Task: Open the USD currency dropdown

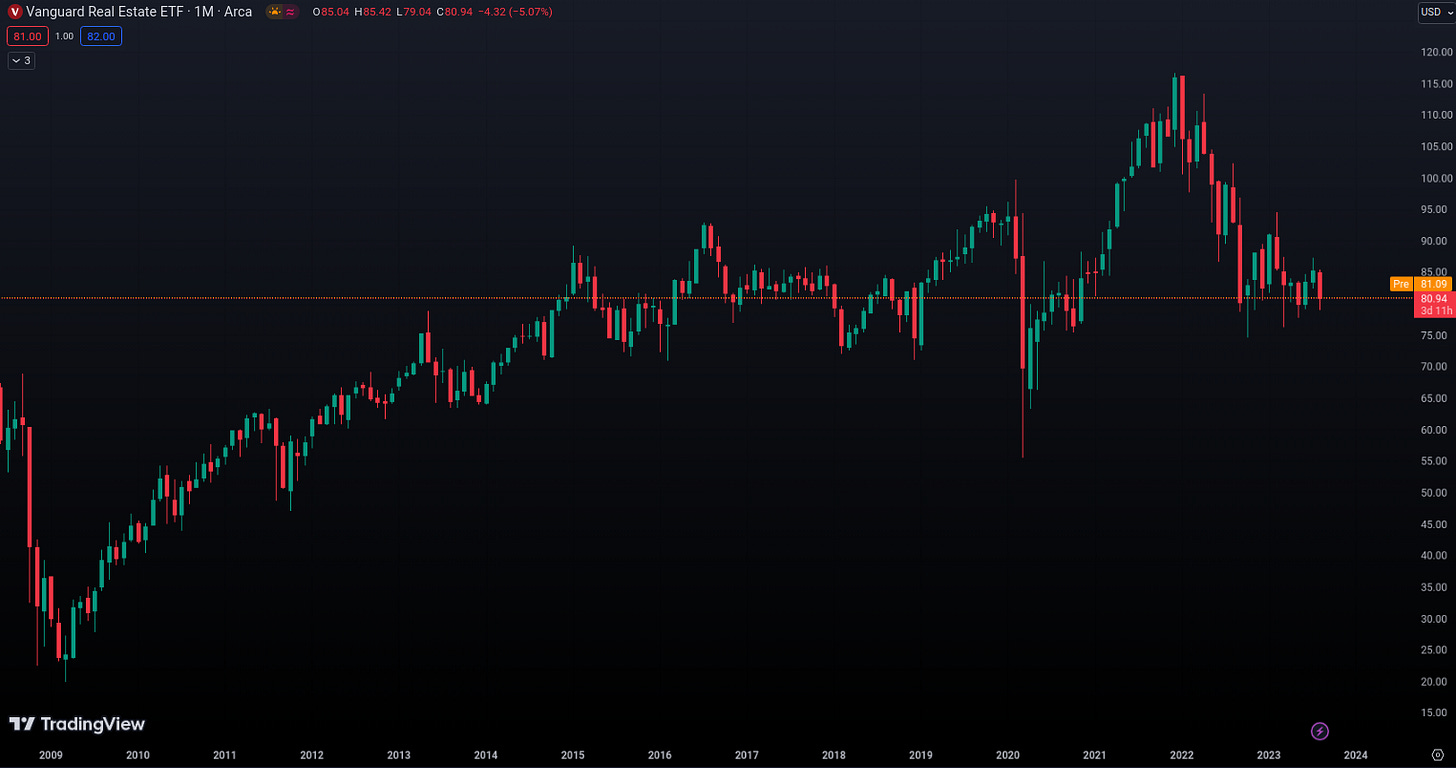Action: click(x=1435, y=12)
